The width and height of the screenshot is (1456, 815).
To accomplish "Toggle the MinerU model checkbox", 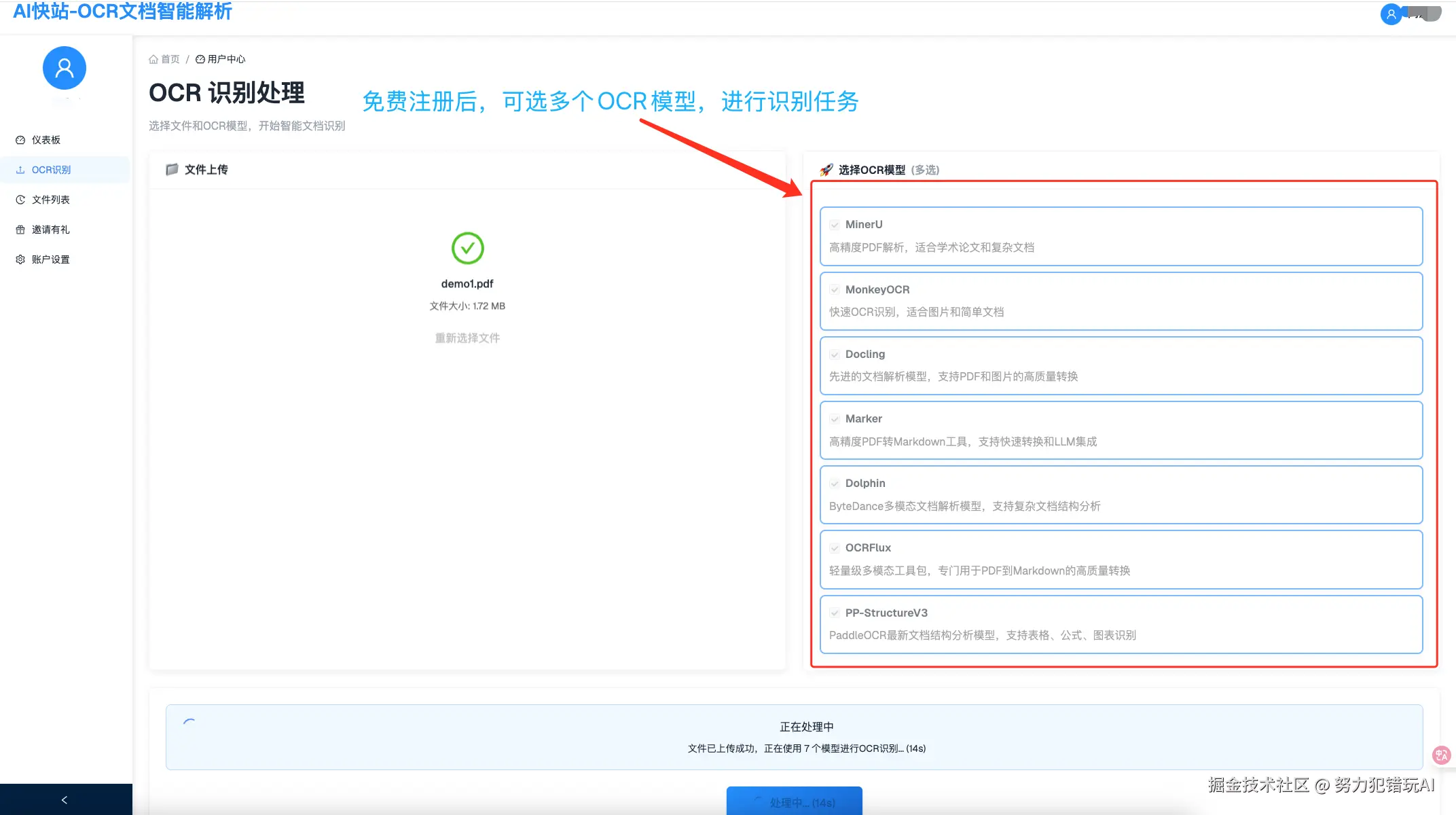I will pyautogui.click(x=835, y=224).
